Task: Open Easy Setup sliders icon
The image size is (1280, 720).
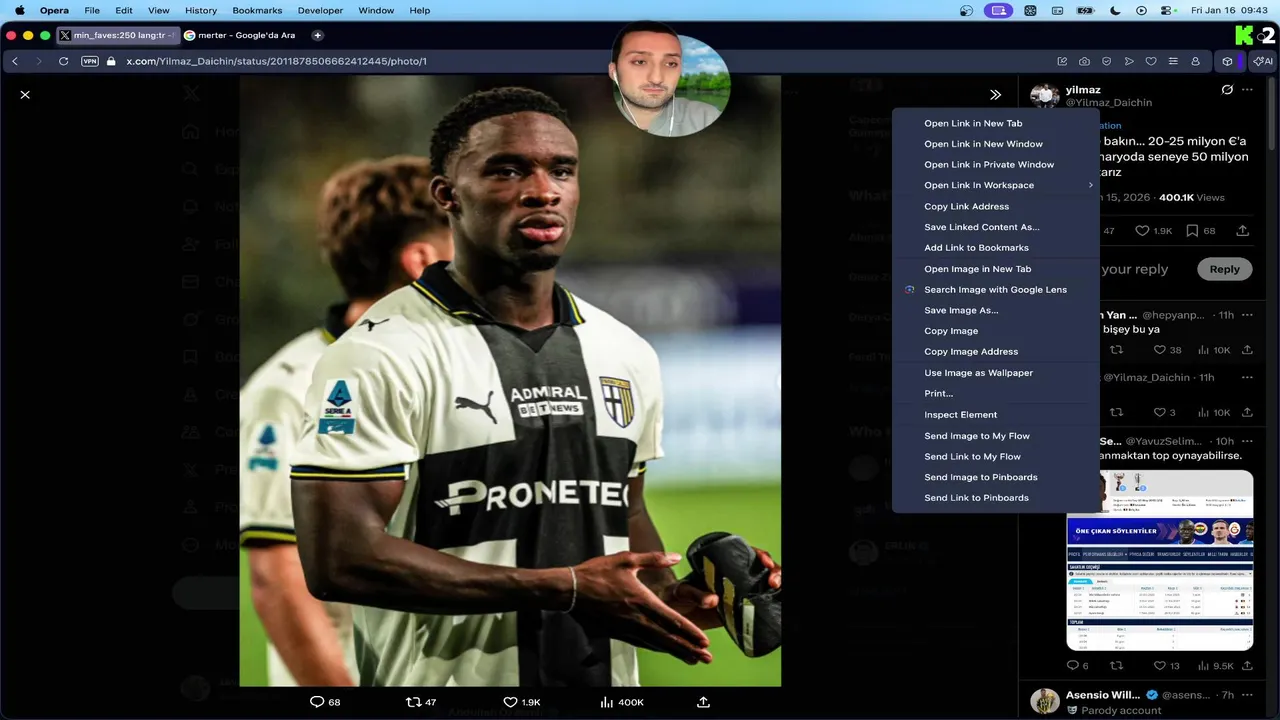Action: (x=1173, y=61)
